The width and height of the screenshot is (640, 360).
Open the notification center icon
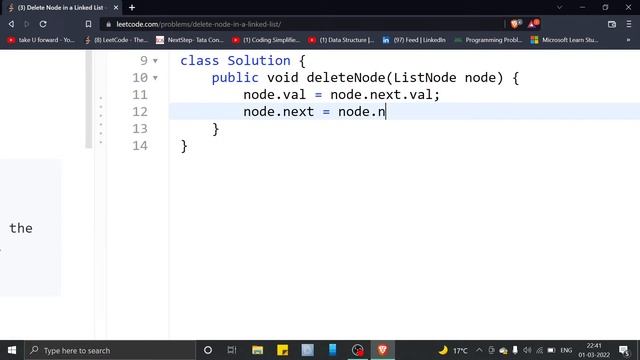point(624,350)
